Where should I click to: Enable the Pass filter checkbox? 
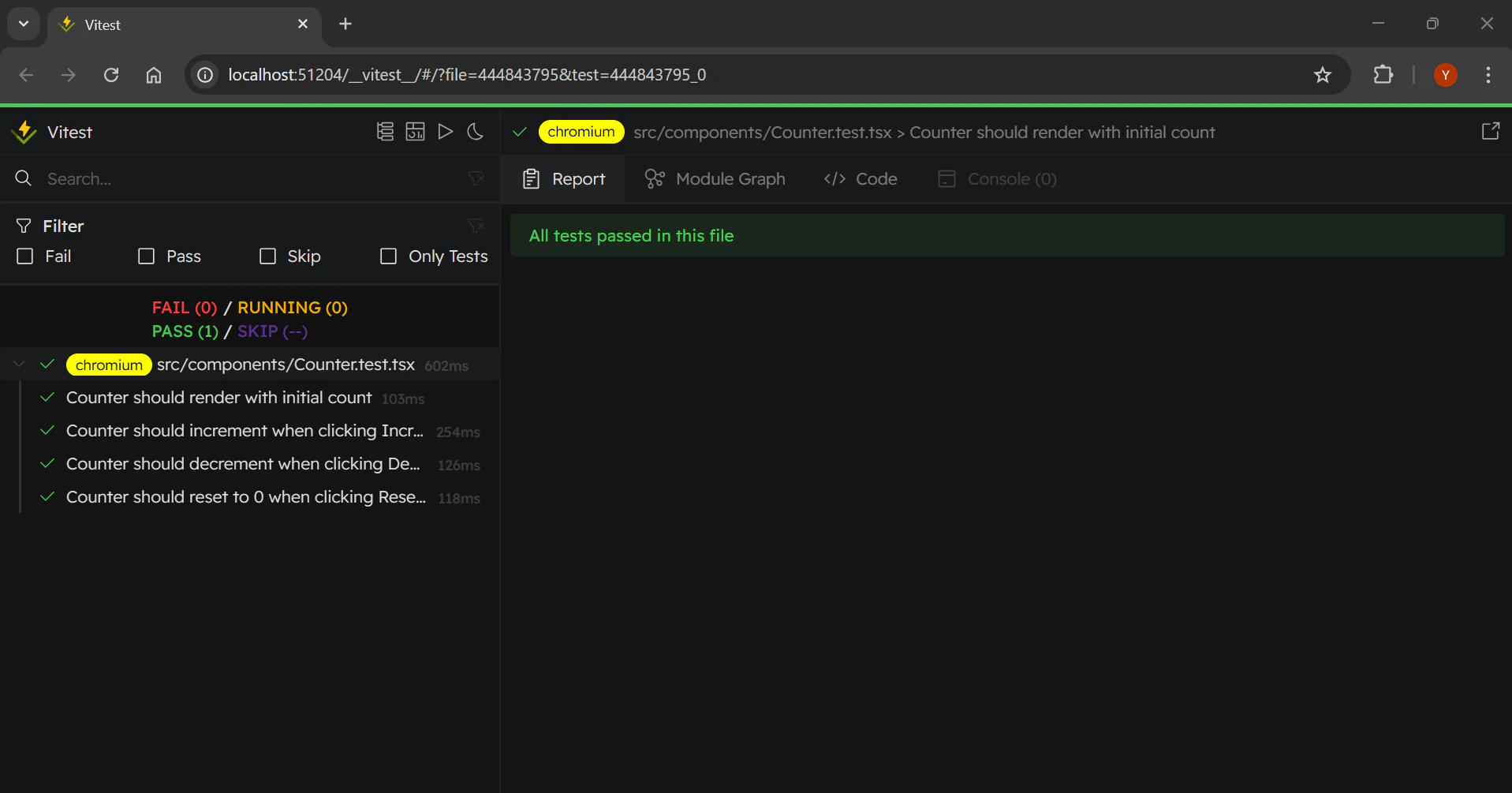click(147, 256)
